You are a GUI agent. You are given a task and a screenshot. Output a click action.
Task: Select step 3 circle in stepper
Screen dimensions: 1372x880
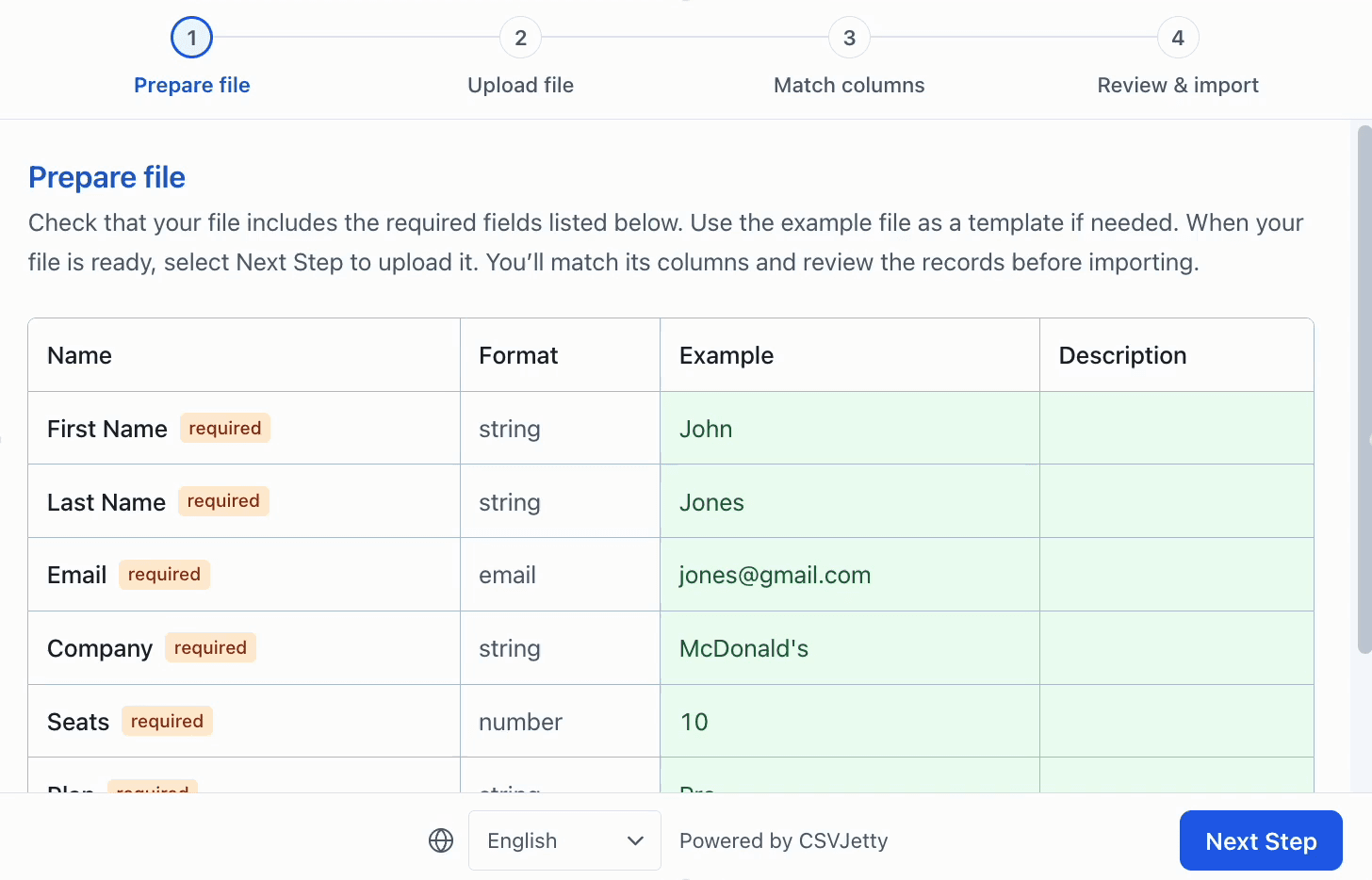click(x=849, y=38)
